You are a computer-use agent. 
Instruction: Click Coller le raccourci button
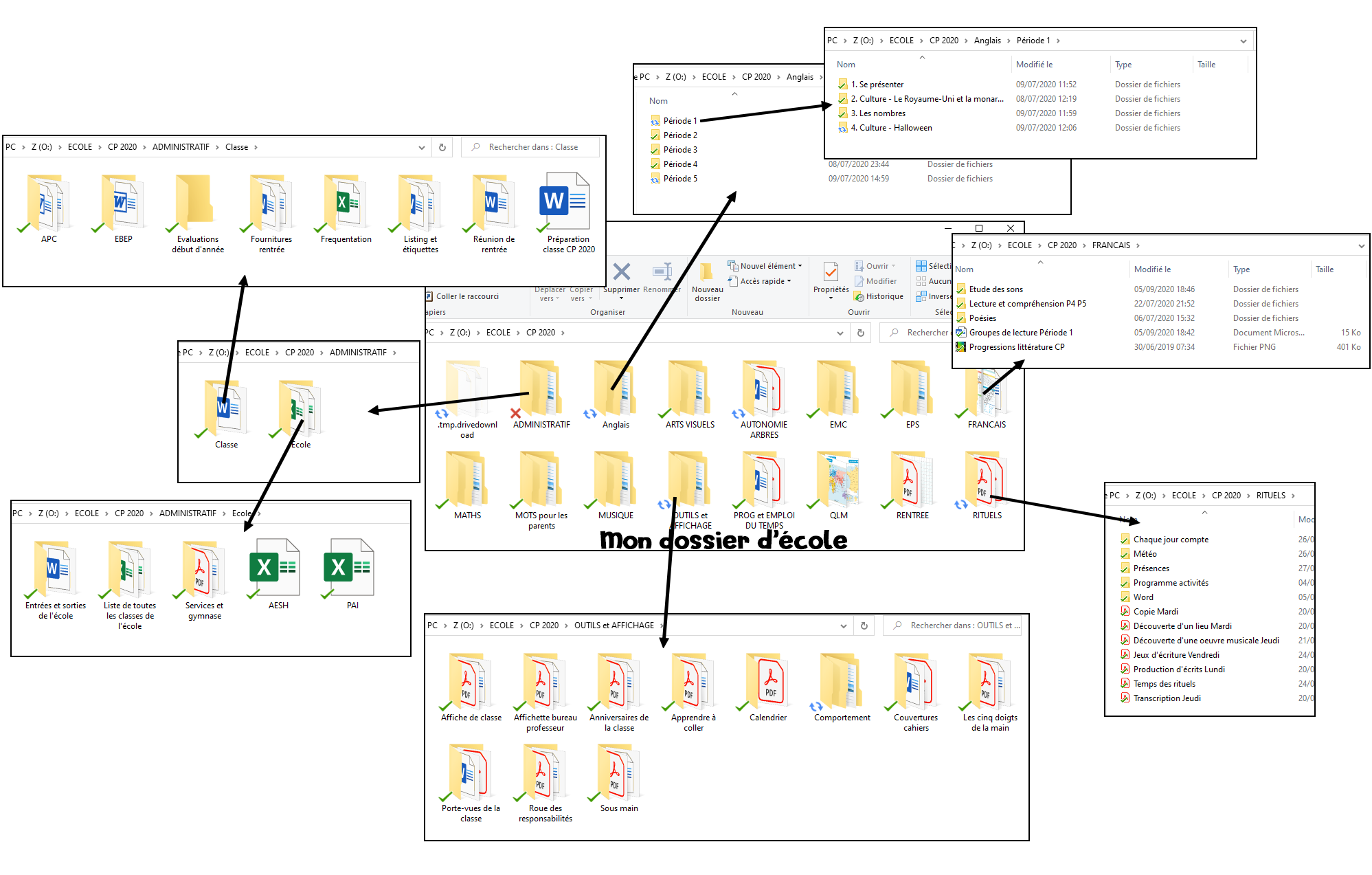tap(466, 296)
